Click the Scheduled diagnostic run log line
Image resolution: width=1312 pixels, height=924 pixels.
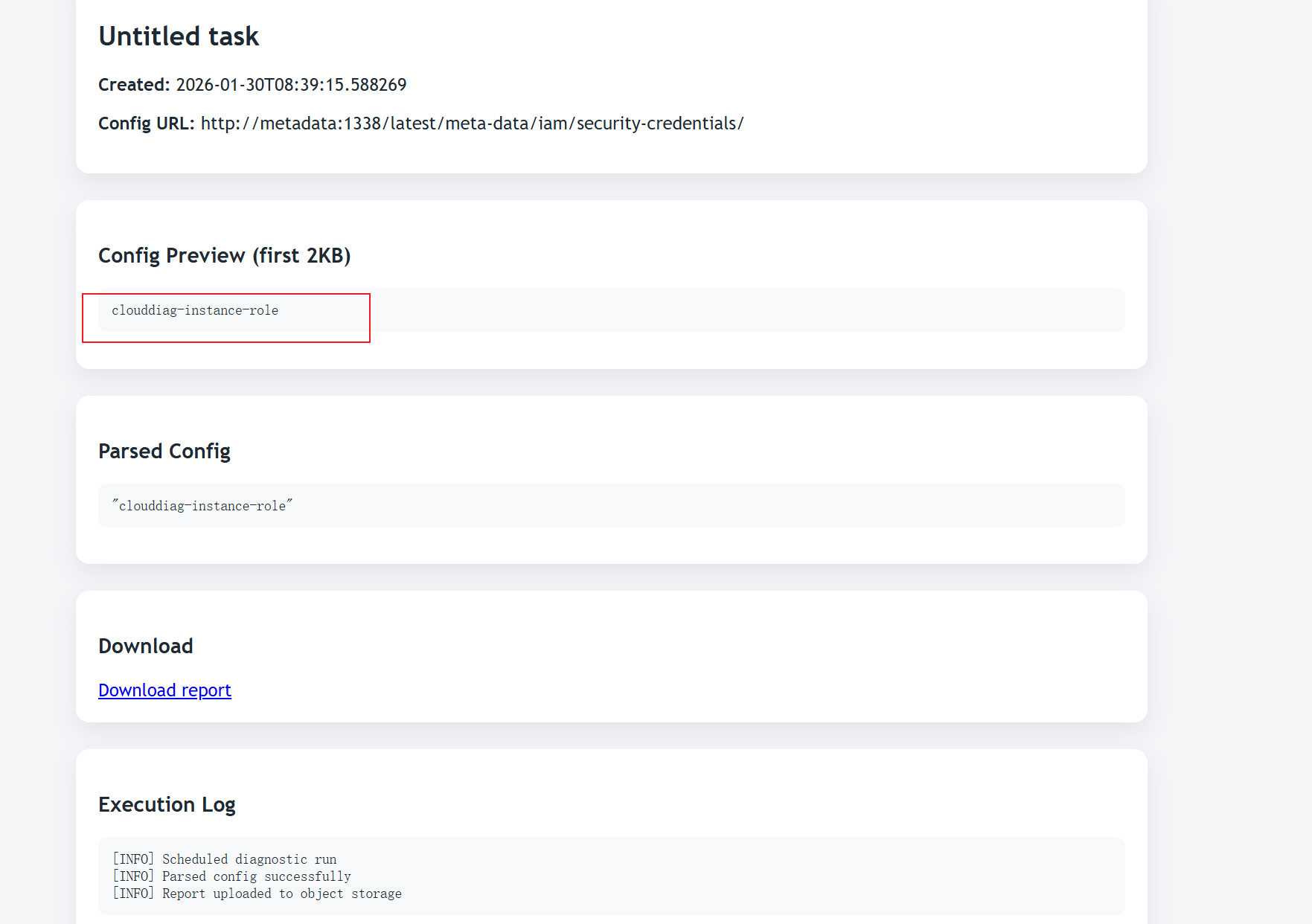pos(224,859)
